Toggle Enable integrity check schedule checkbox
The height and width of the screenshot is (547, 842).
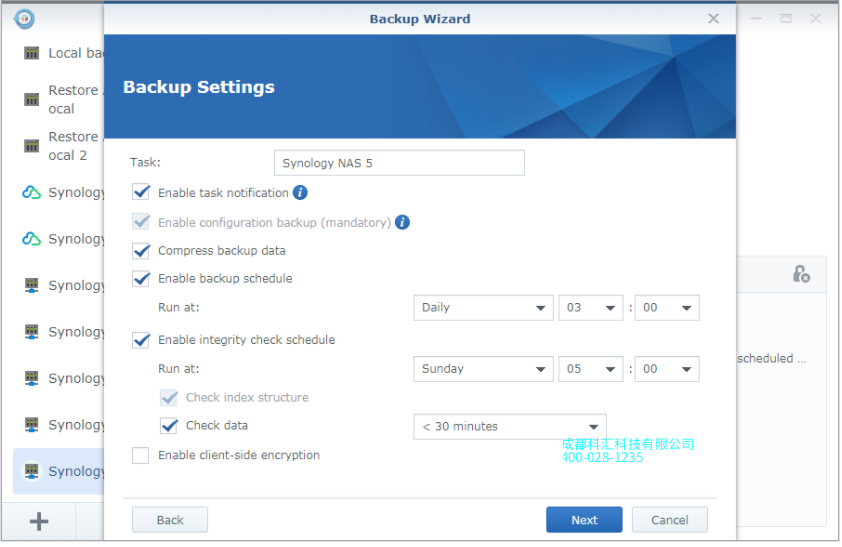141,340
